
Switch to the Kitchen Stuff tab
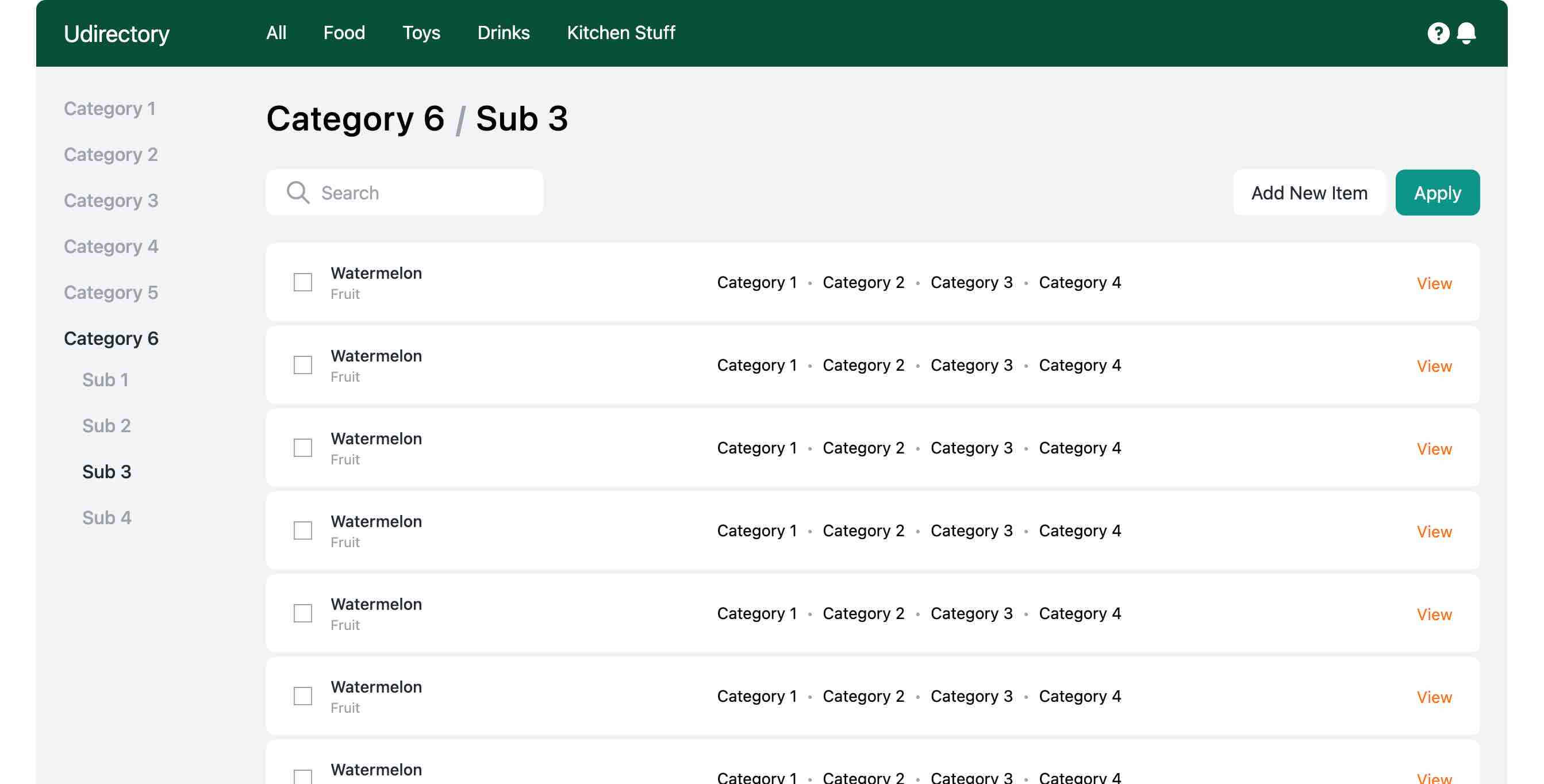621,32
